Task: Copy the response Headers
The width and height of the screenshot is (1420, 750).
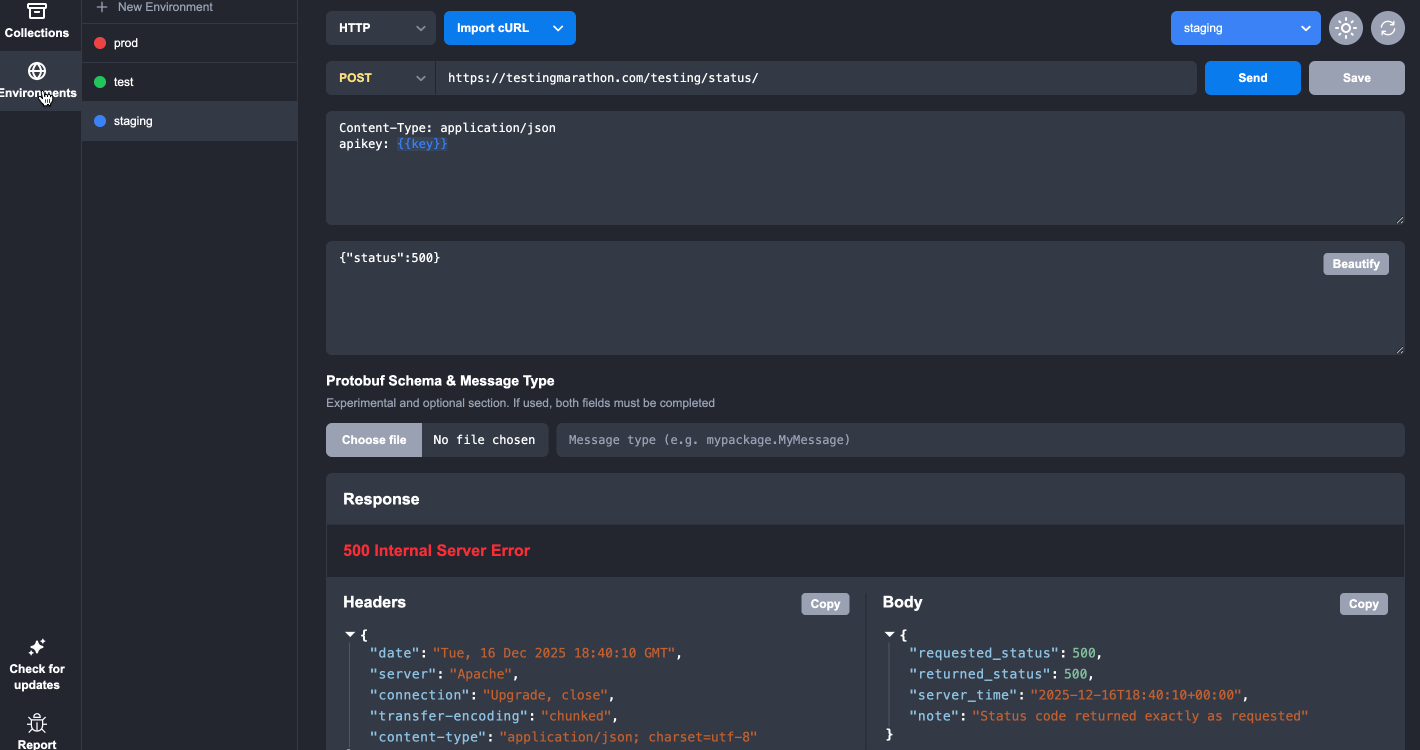Action: [x=824, y=603]
